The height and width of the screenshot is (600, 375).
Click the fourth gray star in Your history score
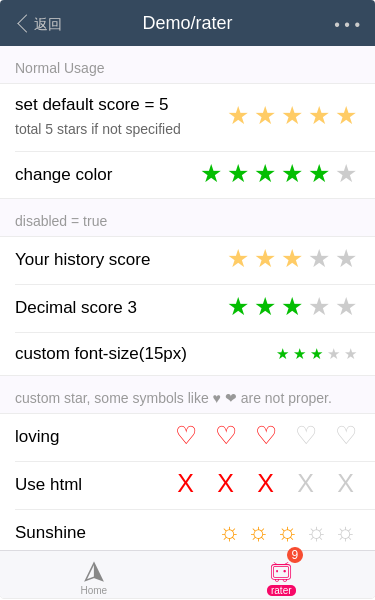coord(319,259)
